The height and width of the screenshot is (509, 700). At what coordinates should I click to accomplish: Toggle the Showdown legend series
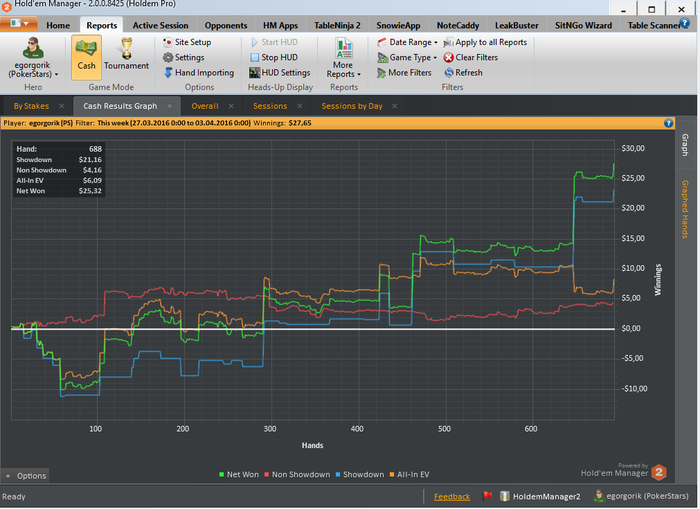pos(360,474)
